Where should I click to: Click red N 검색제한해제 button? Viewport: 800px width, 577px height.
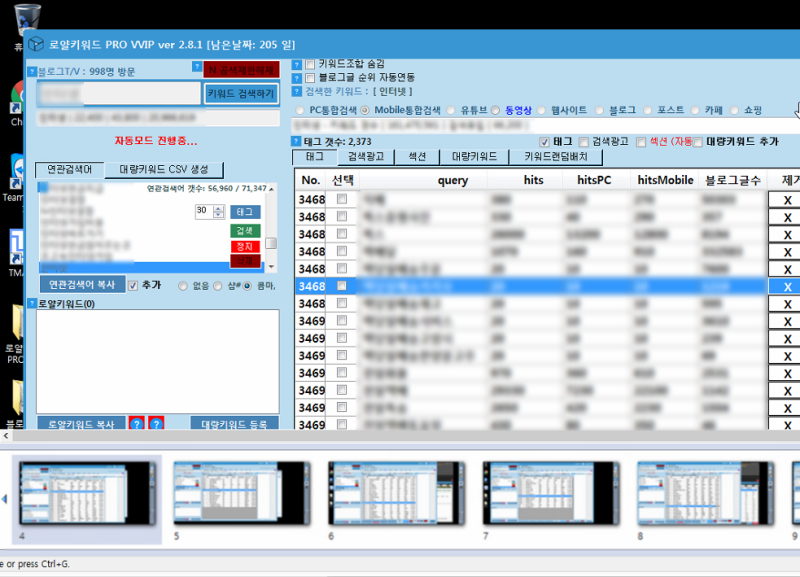(x=242, y=70)
